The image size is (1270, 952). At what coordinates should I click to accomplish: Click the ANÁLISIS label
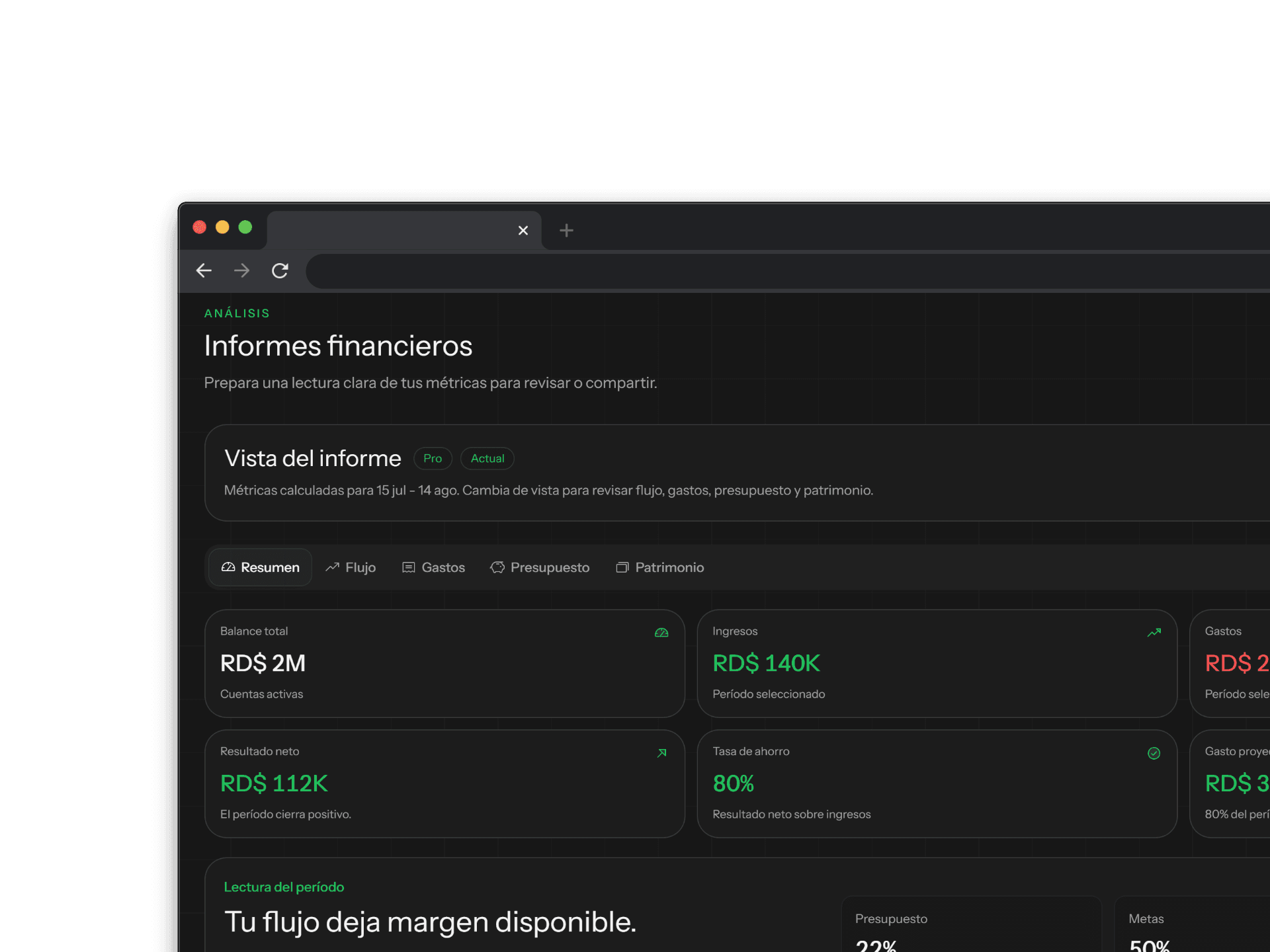click(237, 313)
